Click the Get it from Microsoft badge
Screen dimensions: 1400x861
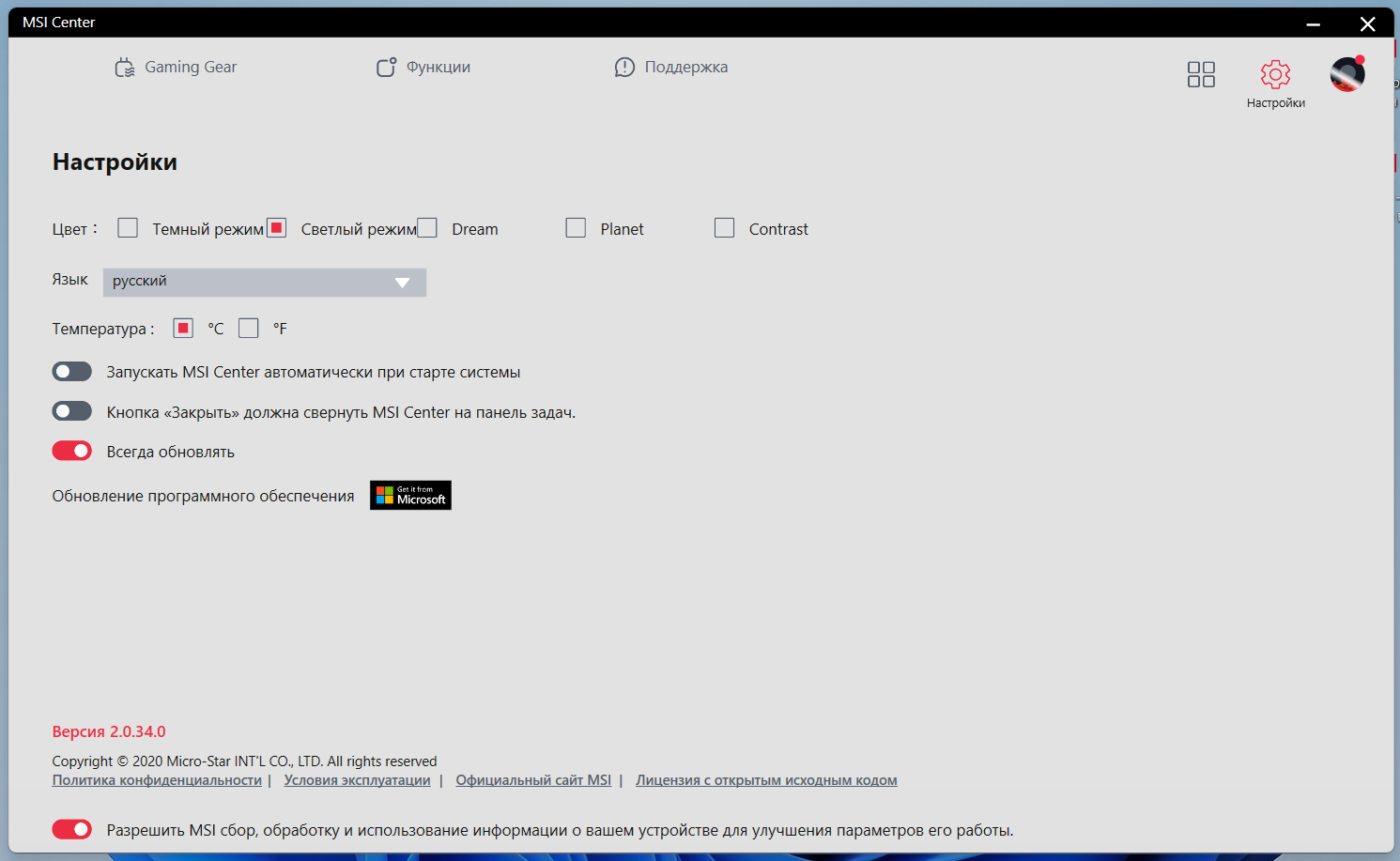[410, 495]
